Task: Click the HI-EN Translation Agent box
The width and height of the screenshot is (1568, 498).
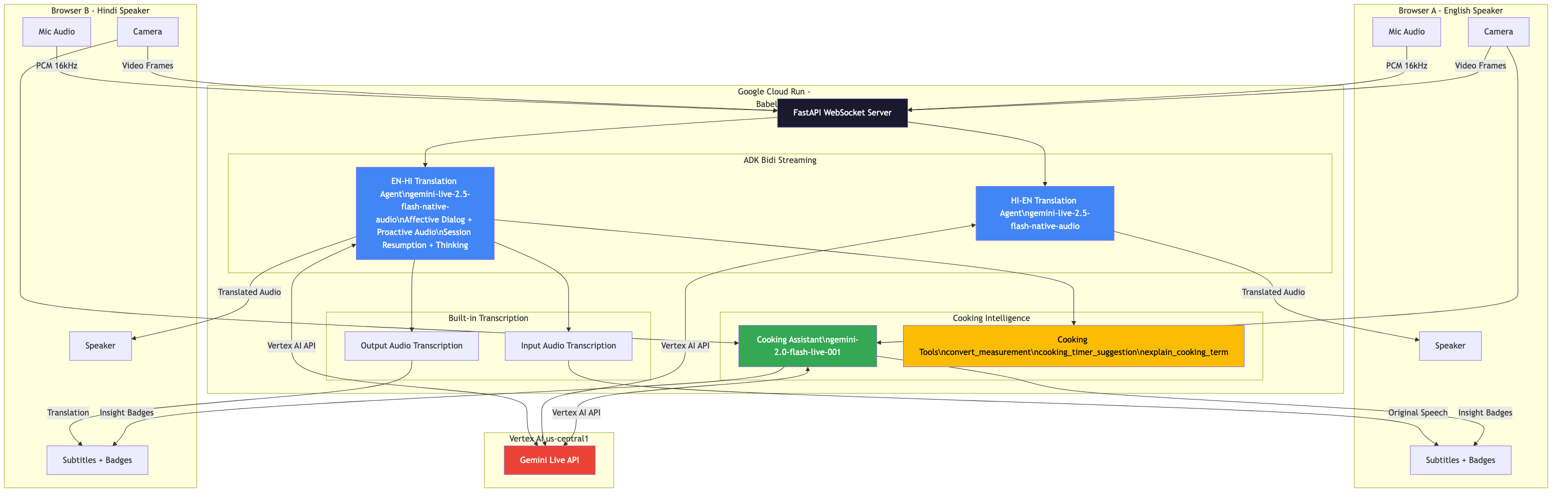Action: pyautogui.click(x=1044, y=213)
